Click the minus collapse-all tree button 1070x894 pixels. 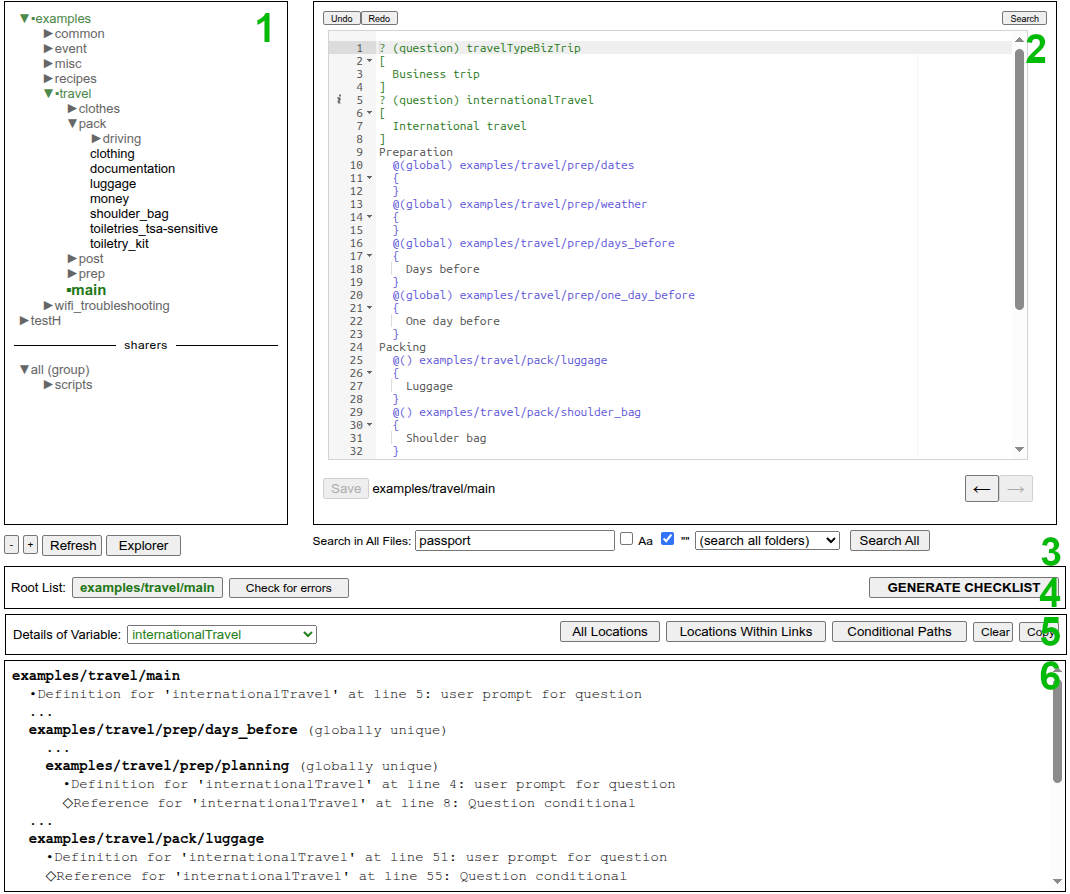12,545
